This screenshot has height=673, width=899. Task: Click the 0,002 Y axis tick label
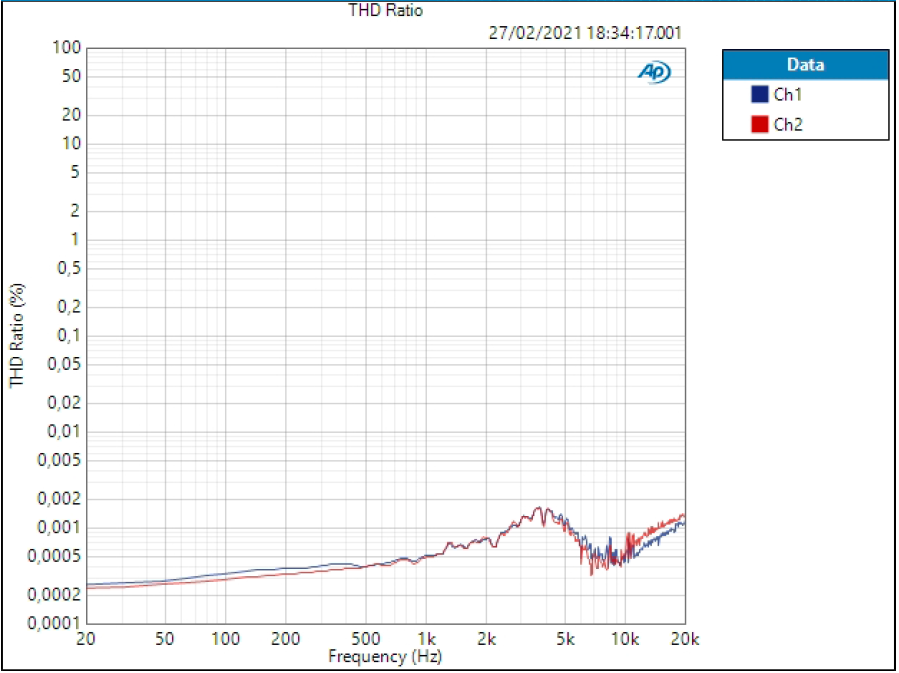(60, 499)
